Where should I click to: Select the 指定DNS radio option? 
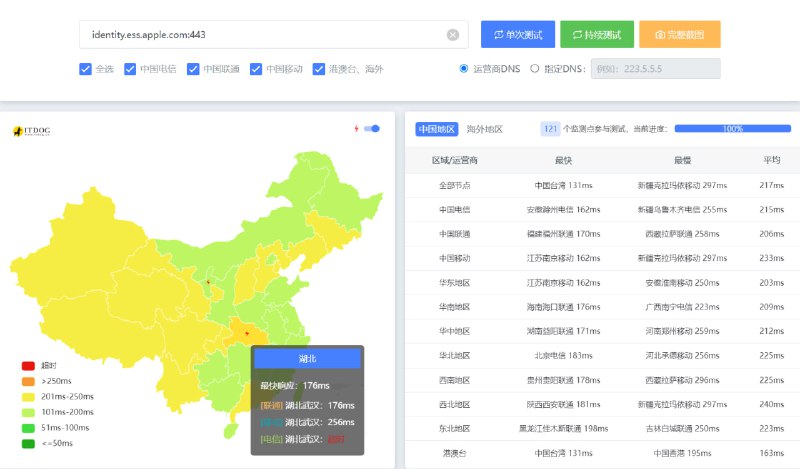pyautogui.click(x=534, y=68)
